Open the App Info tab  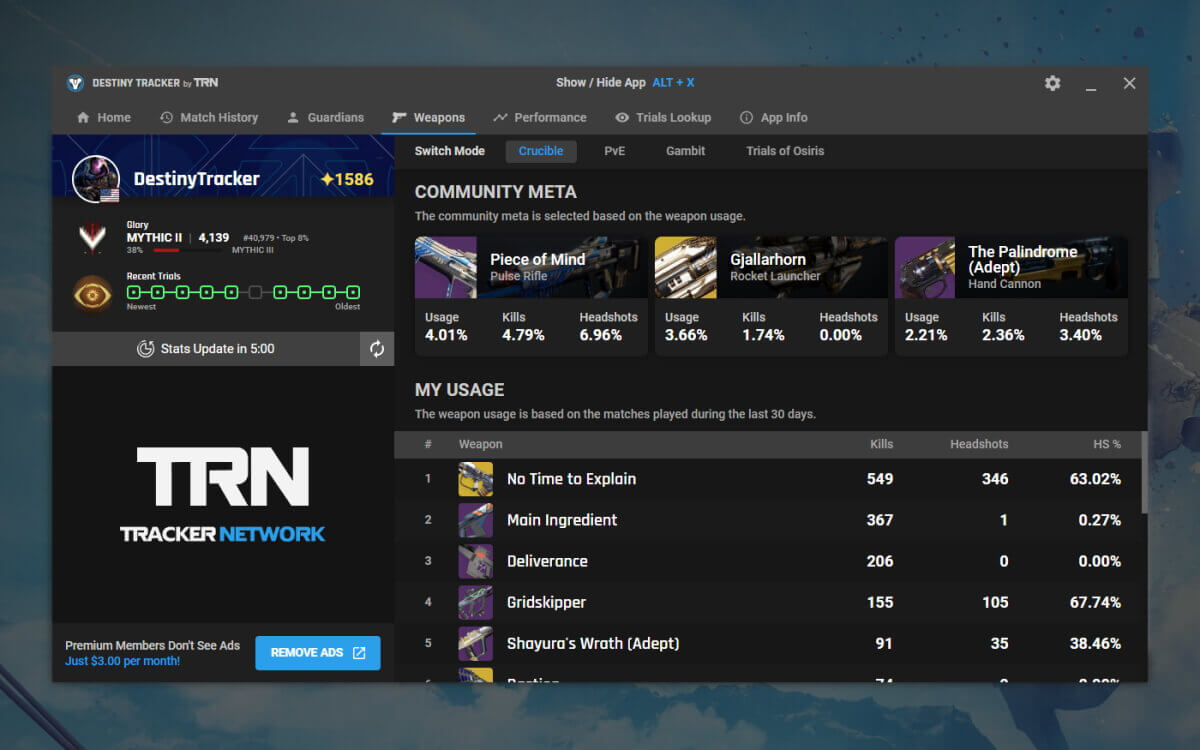click(x=773, y=117)
